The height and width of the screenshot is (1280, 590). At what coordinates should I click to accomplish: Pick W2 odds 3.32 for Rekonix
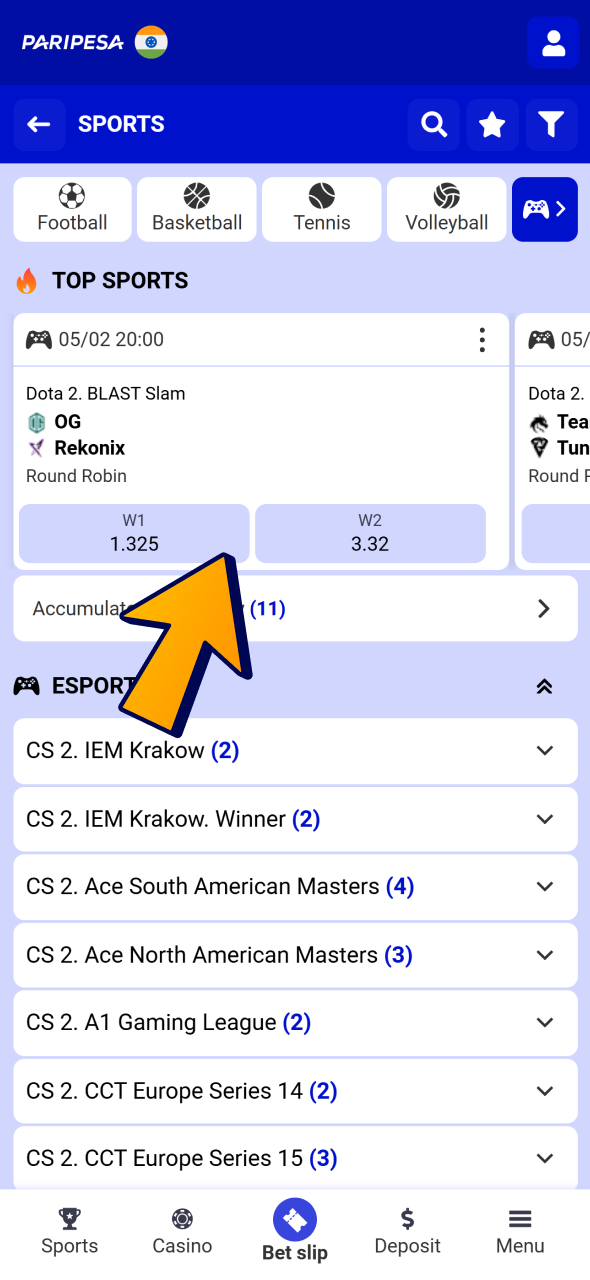370,533
